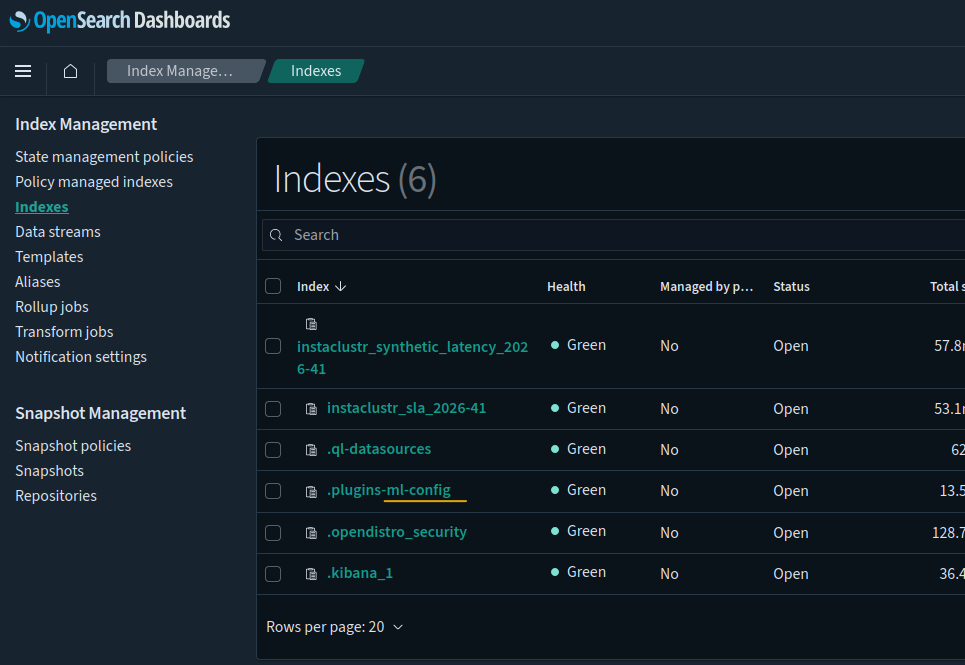This screenshot has height=665, width=965.
Task: Sort by the Status column header
Action: pos(791,287)
